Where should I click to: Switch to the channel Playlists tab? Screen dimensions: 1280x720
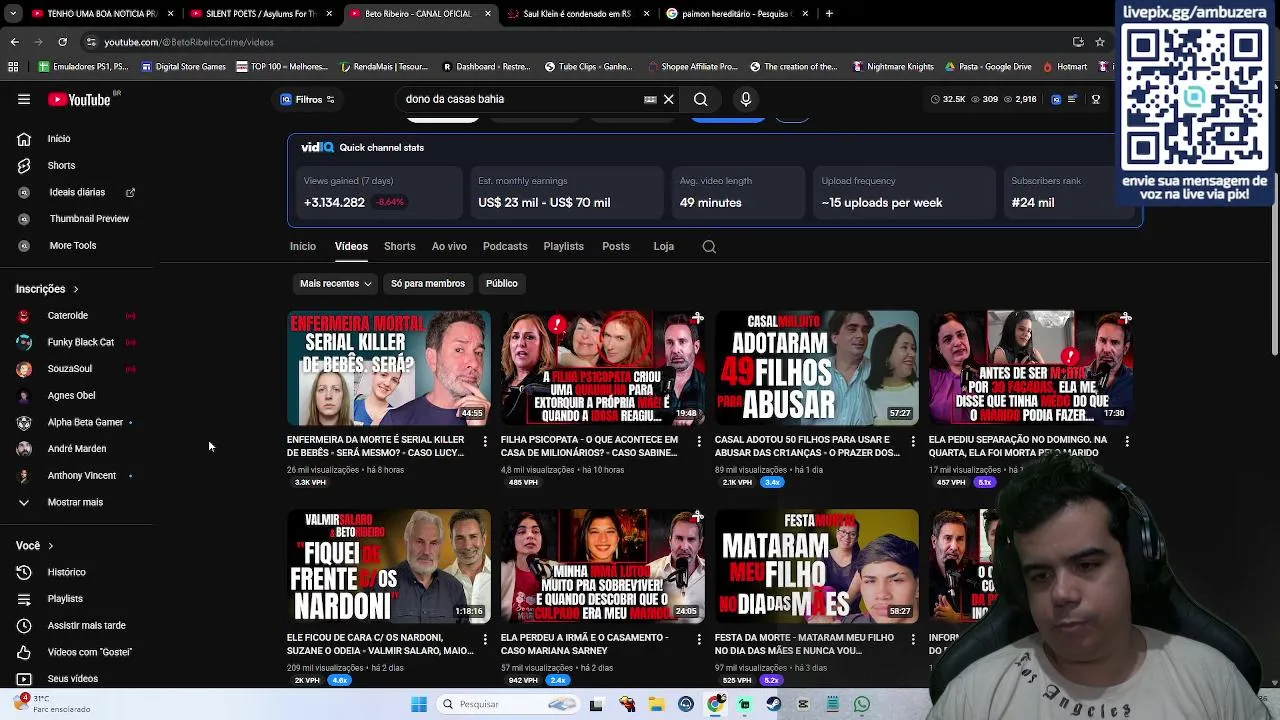point(564,246)
